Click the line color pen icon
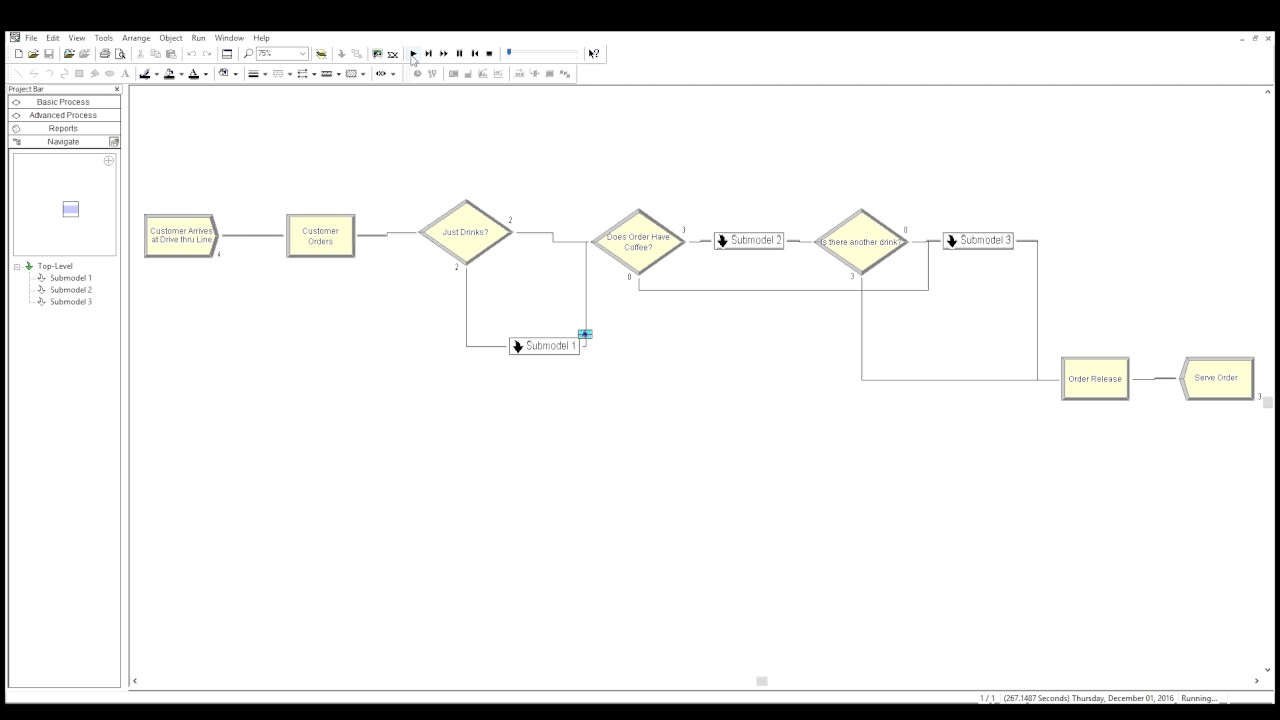 coord(145,74)
